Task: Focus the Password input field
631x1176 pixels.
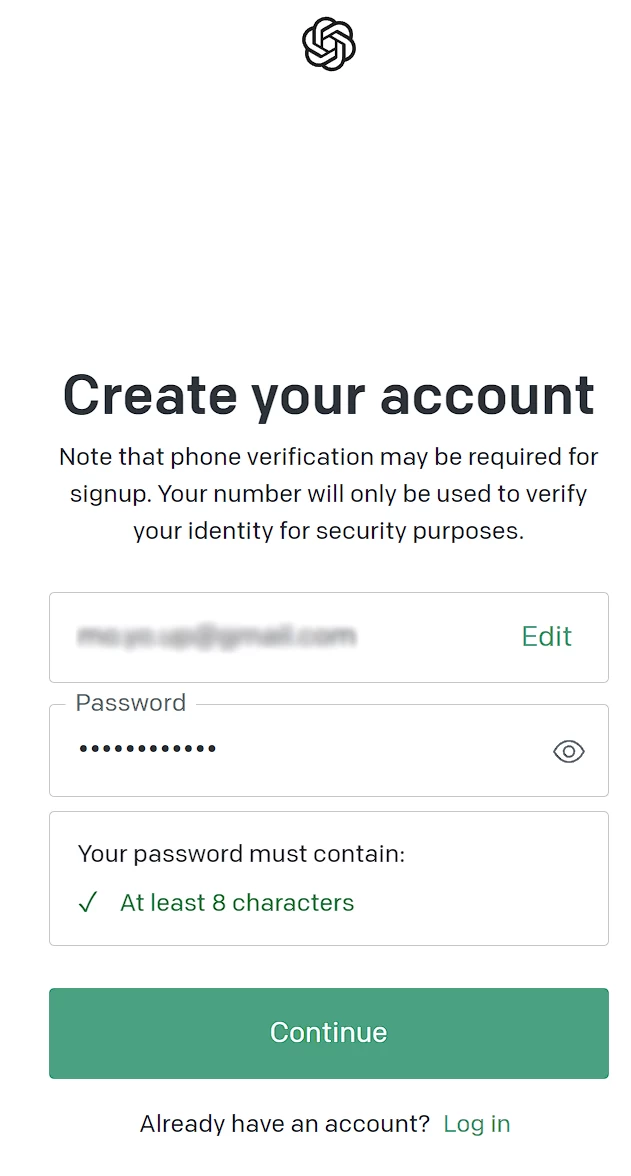Action: [329, 750]
